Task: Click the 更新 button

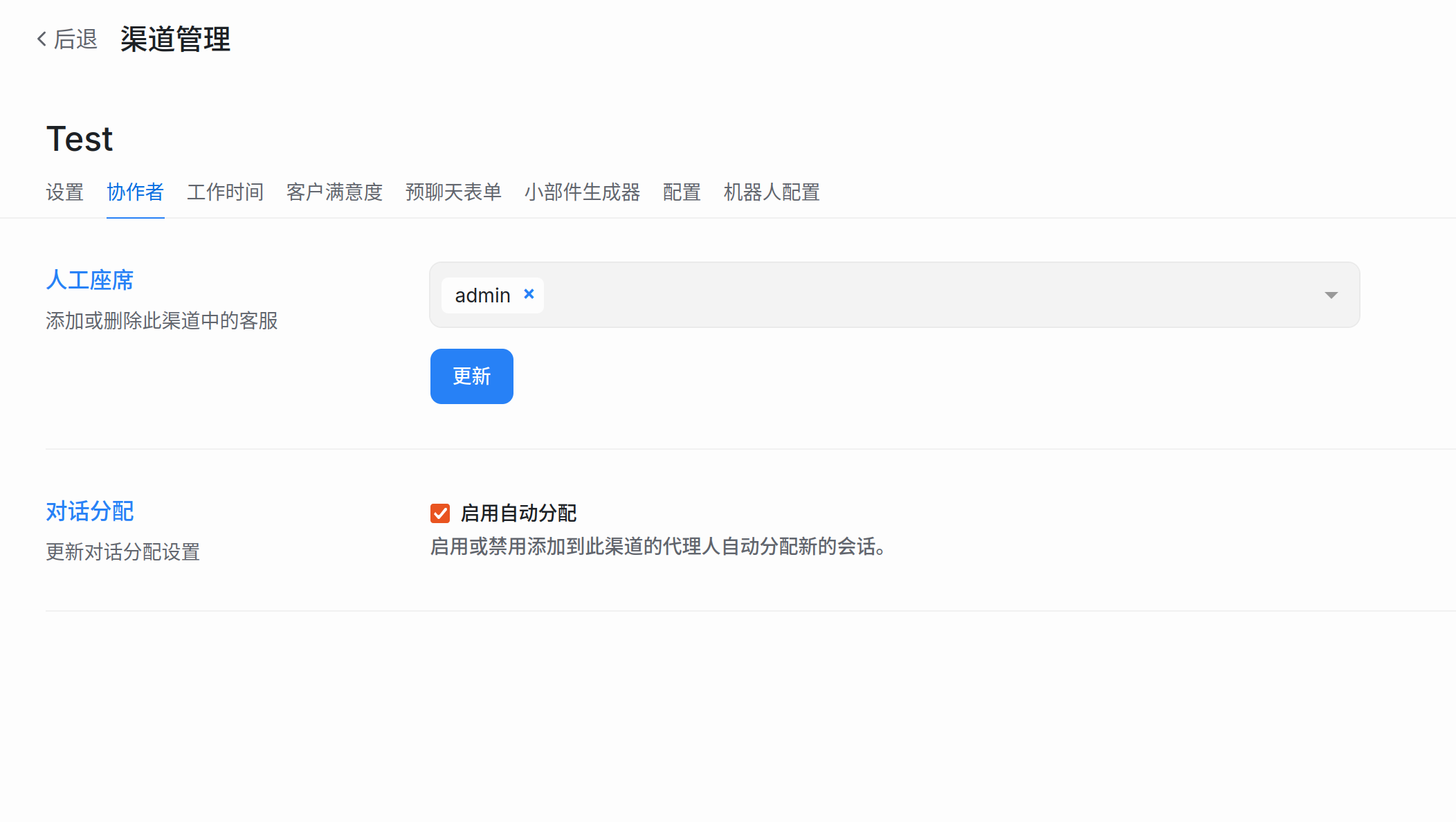Action: pyautogui.click(x=471, y=376)
